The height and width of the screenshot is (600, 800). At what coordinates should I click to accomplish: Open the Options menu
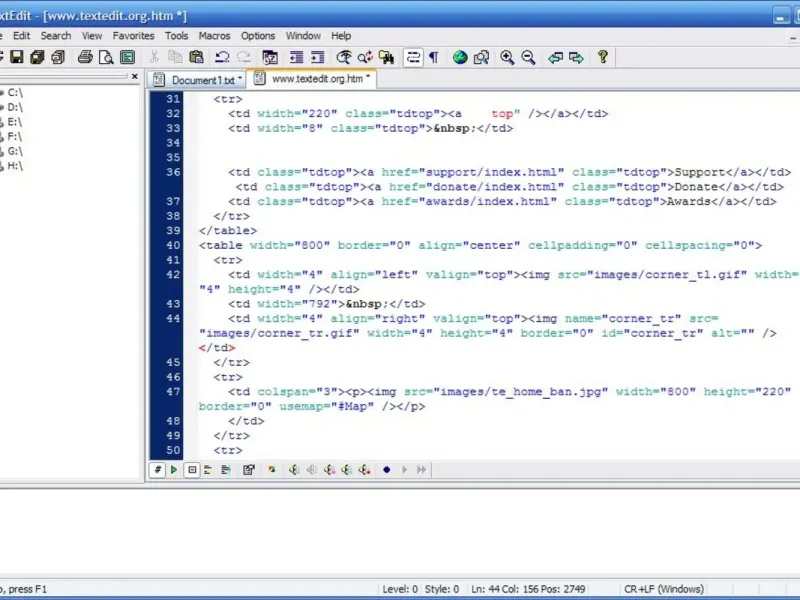pos(258,36)
